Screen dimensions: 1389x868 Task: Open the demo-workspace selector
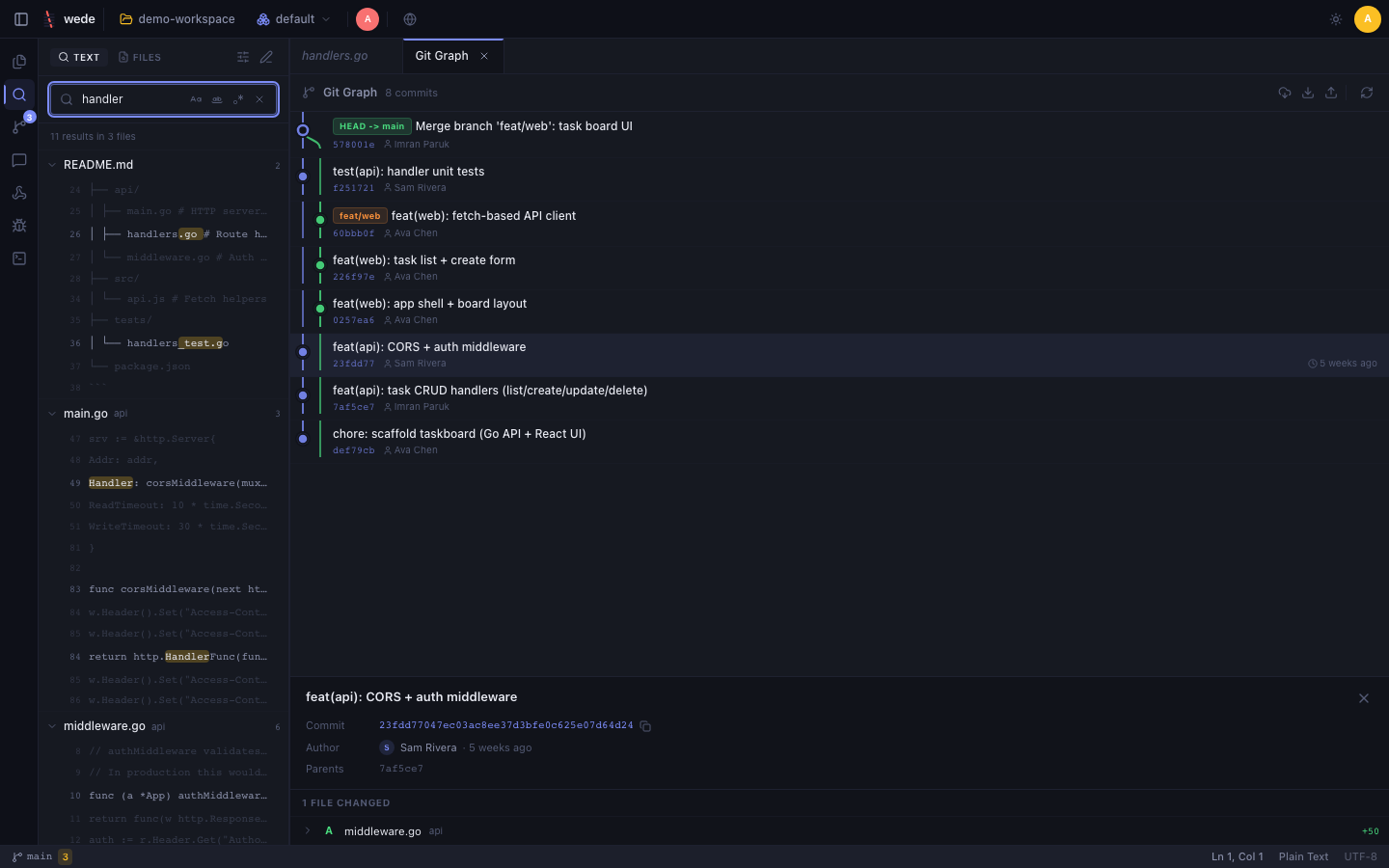177,19
